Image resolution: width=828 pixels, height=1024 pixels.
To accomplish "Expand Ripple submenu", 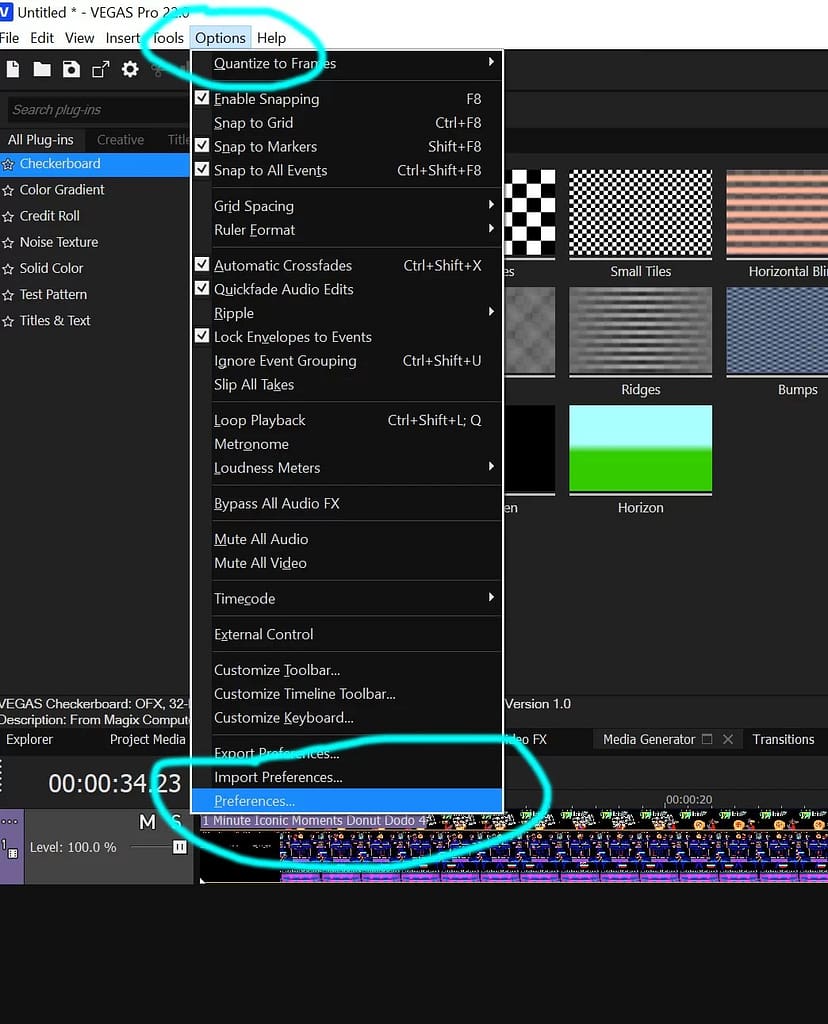I will tap(347, 313).
